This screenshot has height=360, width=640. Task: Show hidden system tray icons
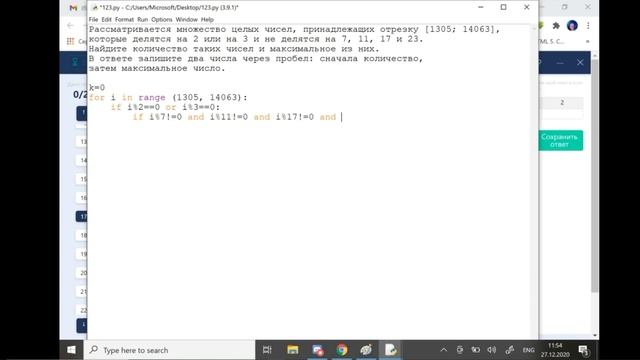point(444,350)
